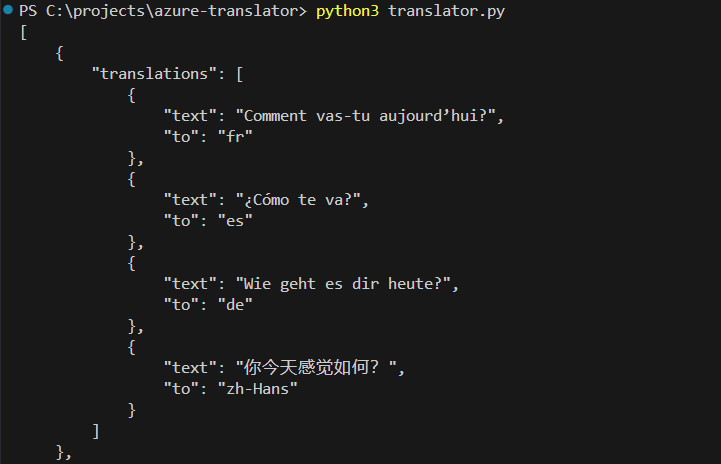This screenshot has height=464, width=721.
Task: Click the "text" key above "fr"
Action: coord(190,116)
